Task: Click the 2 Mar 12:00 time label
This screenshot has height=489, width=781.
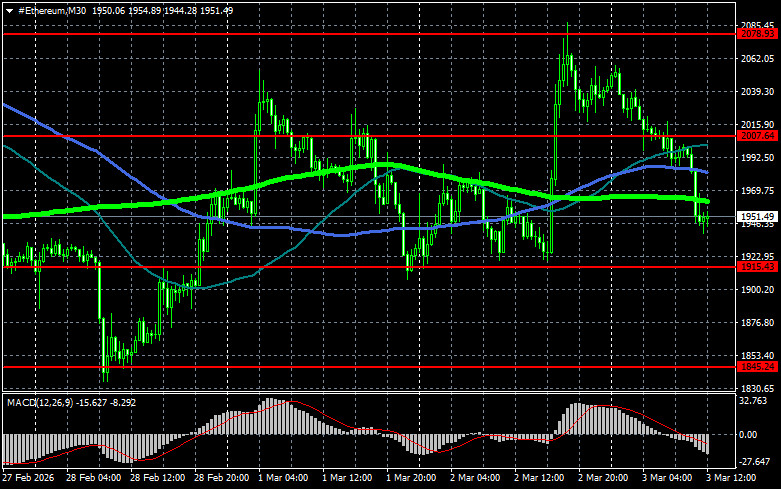Action: 539,478
